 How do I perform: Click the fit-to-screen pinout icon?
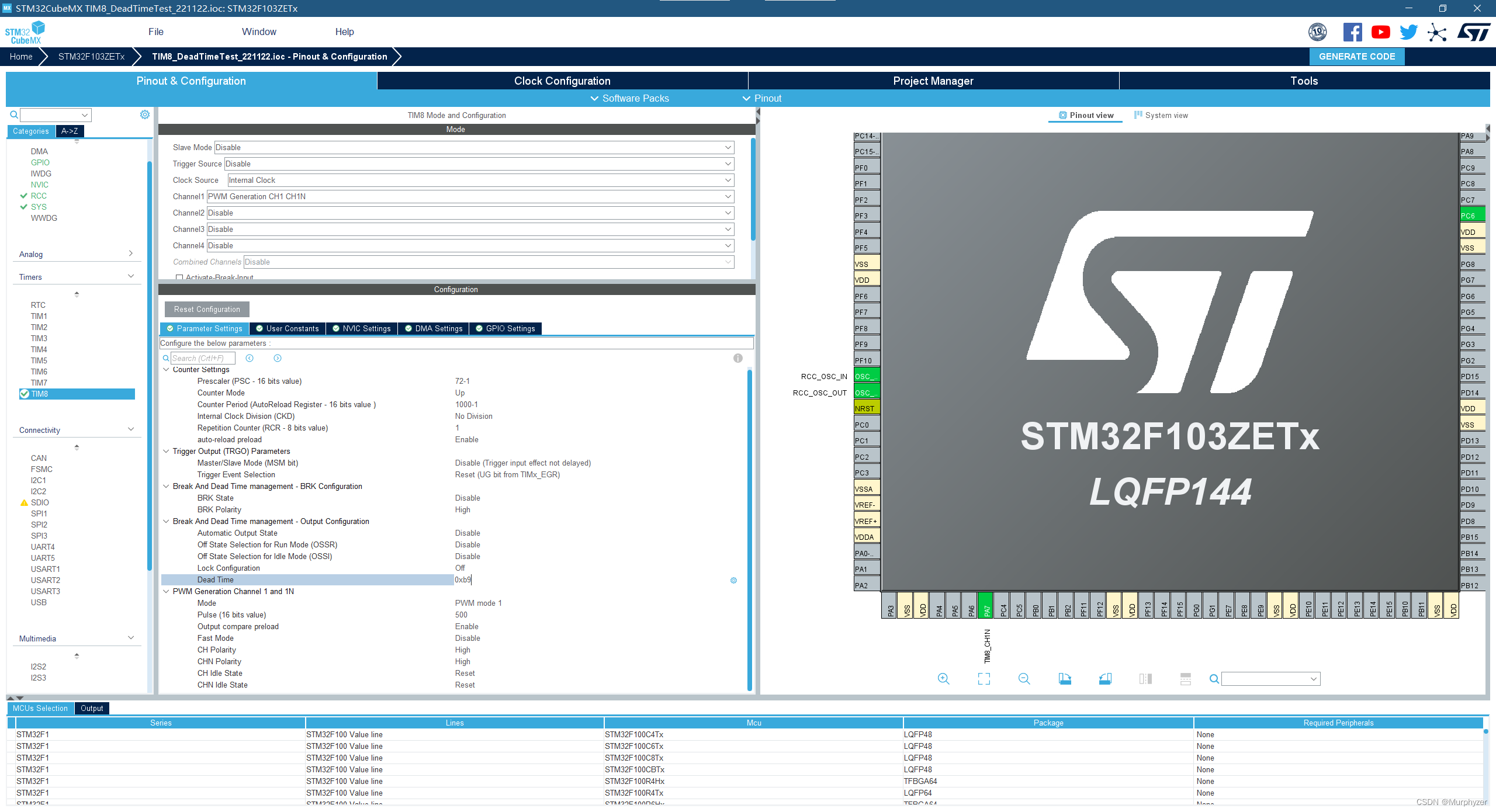pos(984,679)
